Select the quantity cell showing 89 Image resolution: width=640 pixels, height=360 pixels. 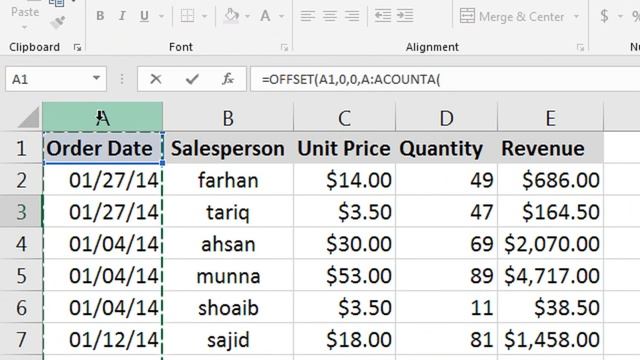point(447,275)
